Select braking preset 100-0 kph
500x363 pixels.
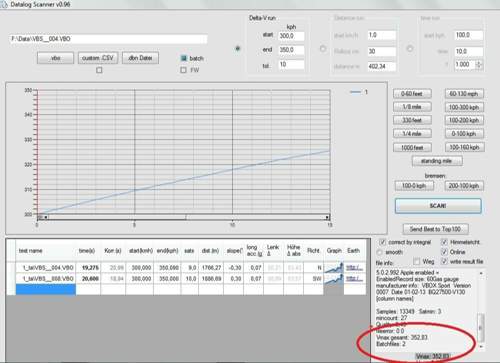(x=414, y=186)
